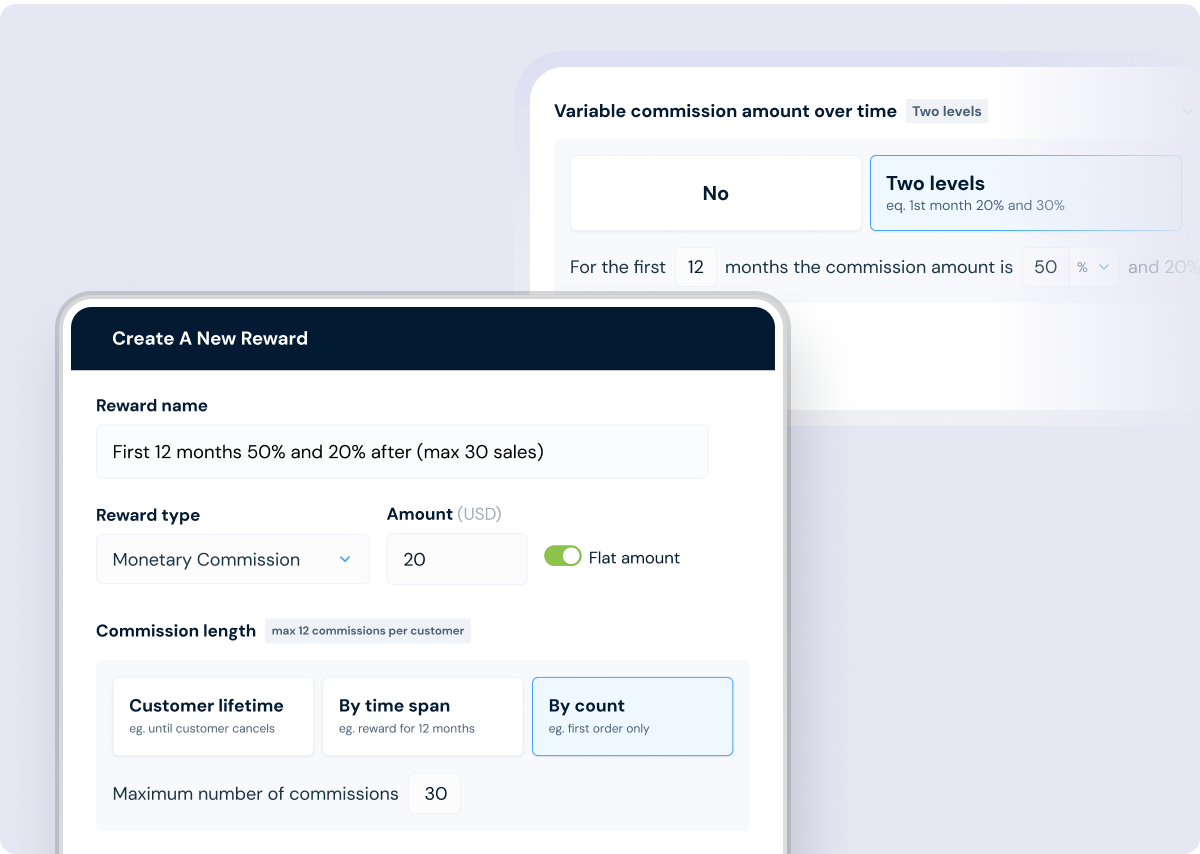Choose the Two levels commission option

[1026, 193]
